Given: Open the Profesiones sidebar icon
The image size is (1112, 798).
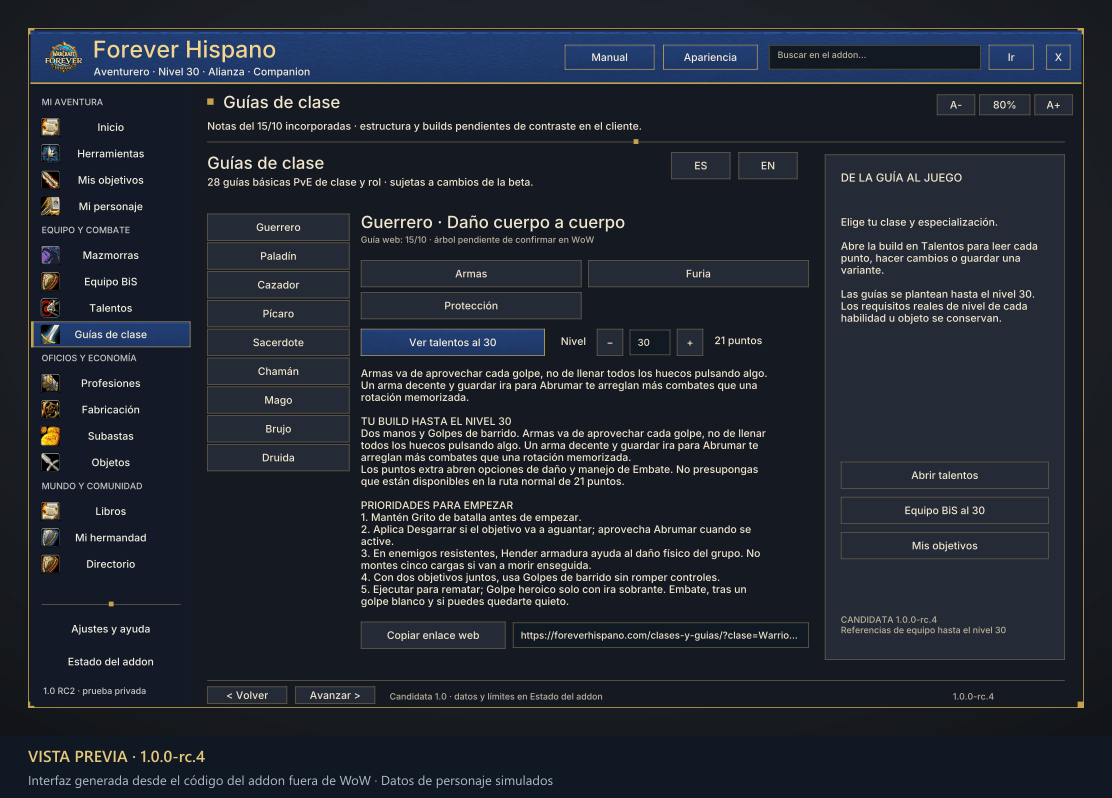Looking at the screenshot, I should click(x=50, y=383).
